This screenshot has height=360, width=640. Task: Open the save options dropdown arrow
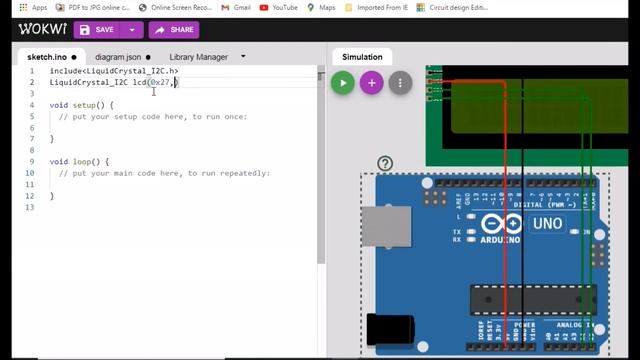pos(132,30)
